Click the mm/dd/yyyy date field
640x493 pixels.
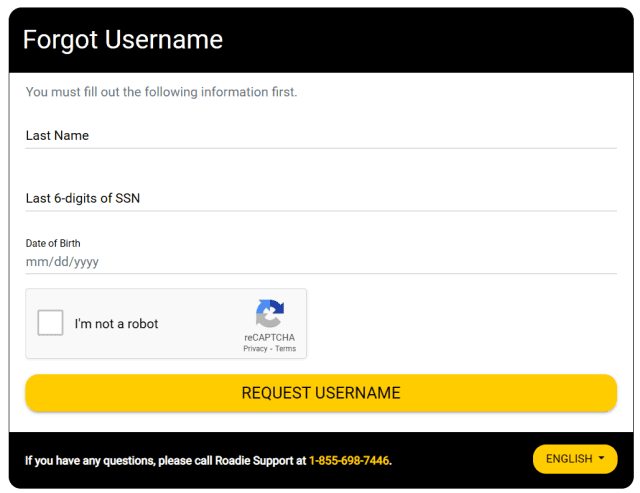tap(321, 262)
